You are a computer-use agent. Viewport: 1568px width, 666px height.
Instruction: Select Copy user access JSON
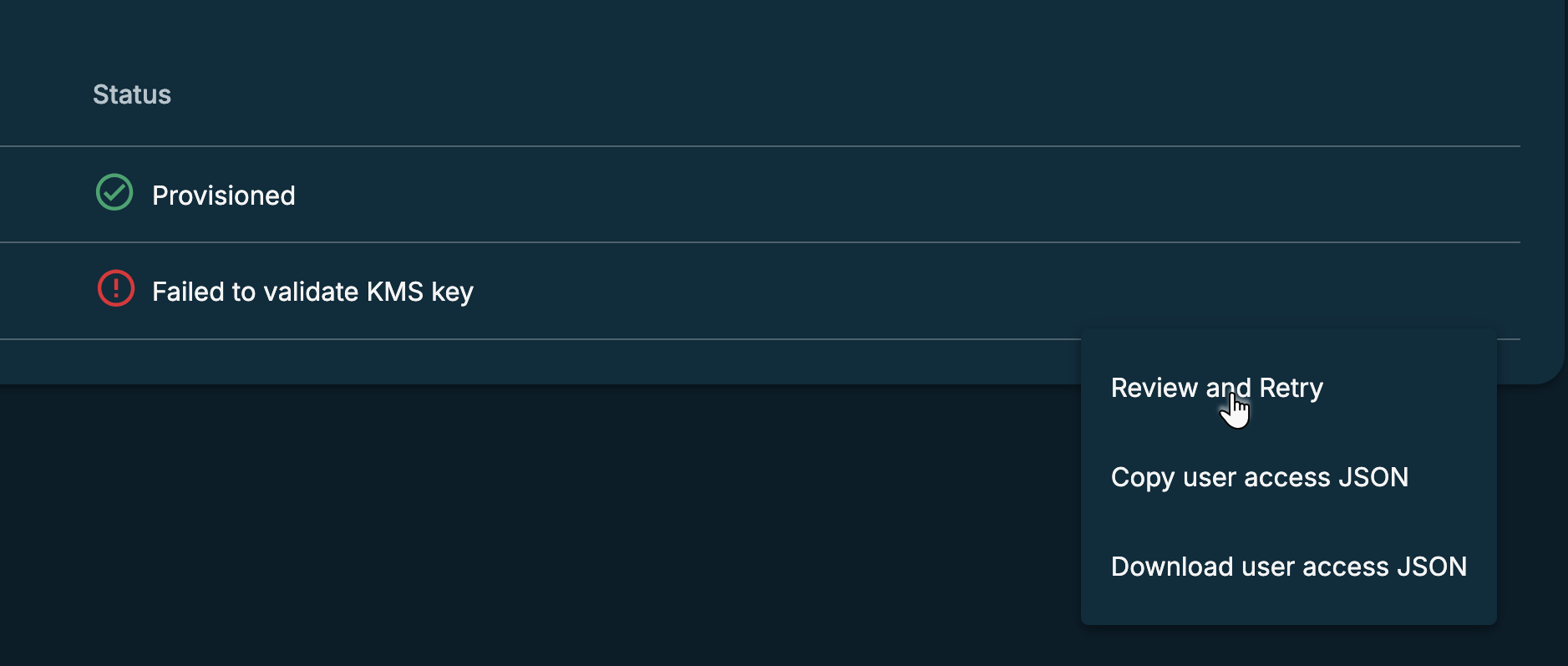[1259, 477]
